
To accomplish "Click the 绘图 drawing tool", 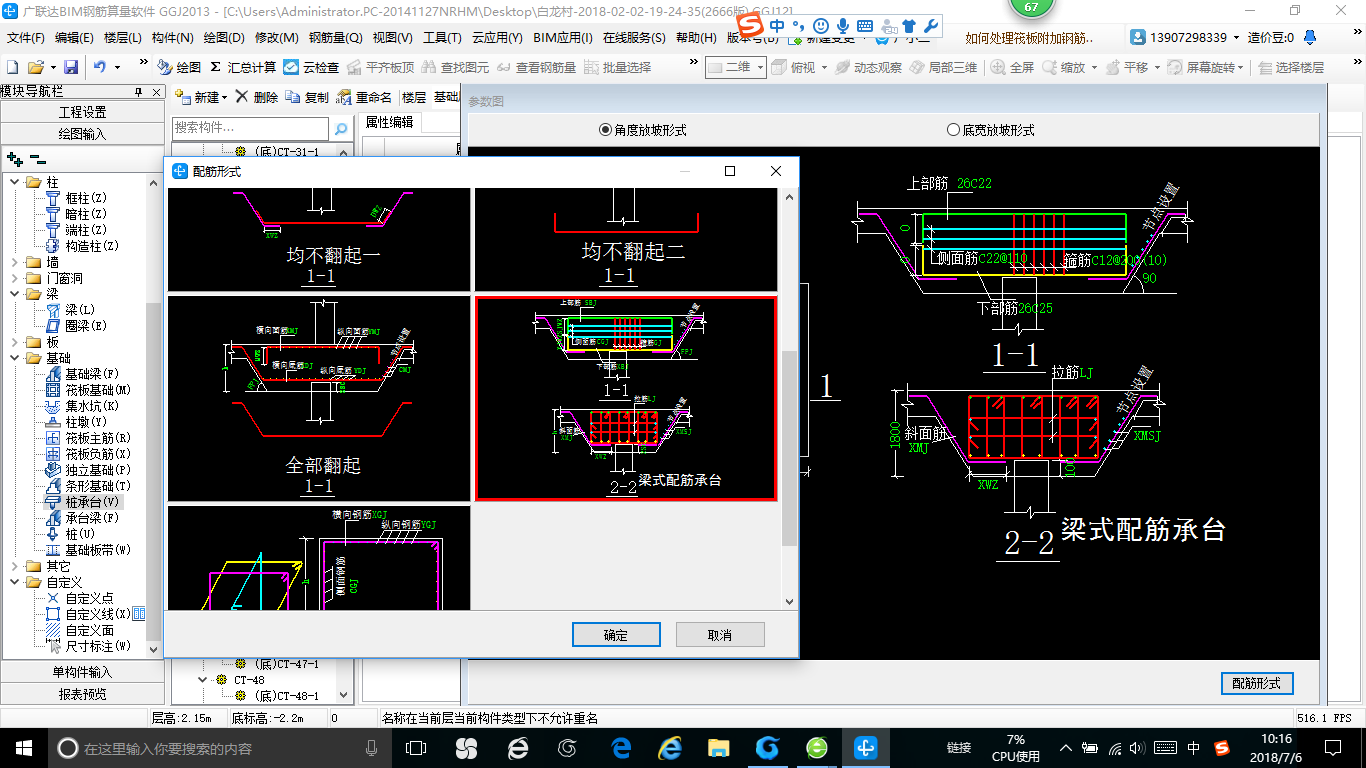I will [x=179, y=67].
